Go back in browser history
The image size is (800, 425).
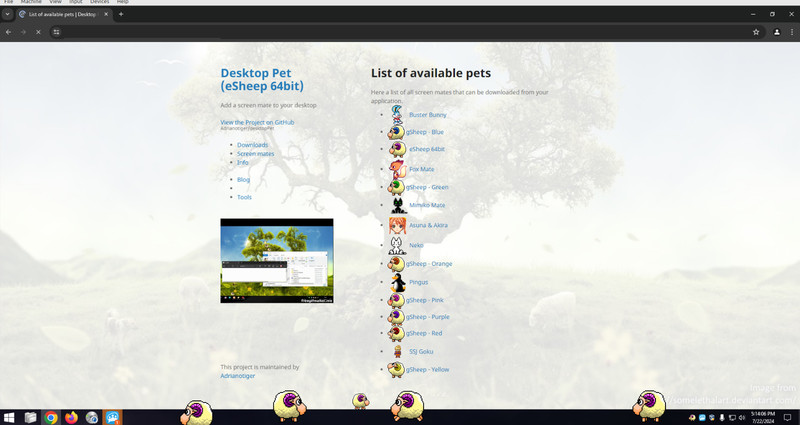[9, 32]
